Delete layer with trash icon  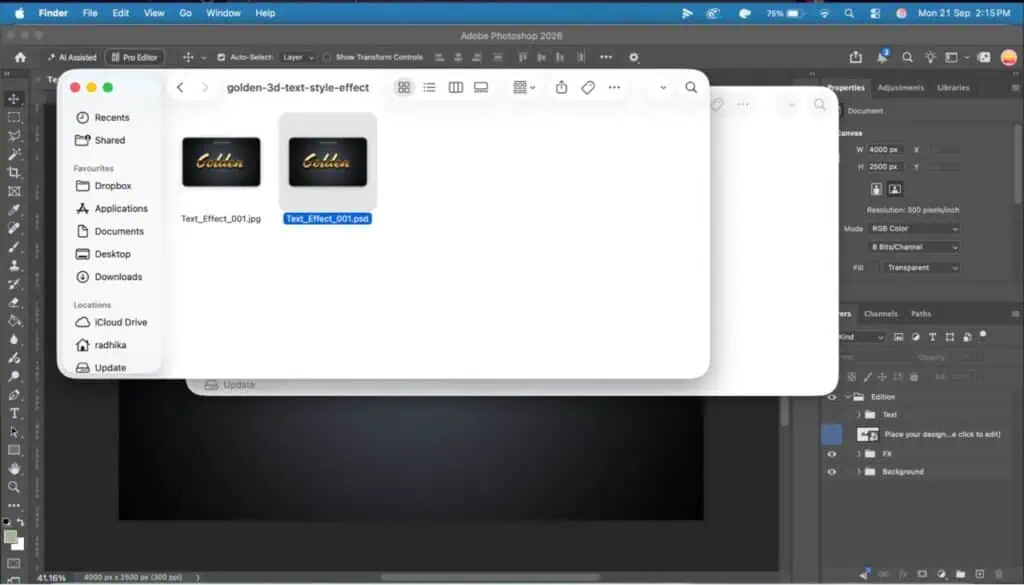pyautogui.click(x=999, y=574)
